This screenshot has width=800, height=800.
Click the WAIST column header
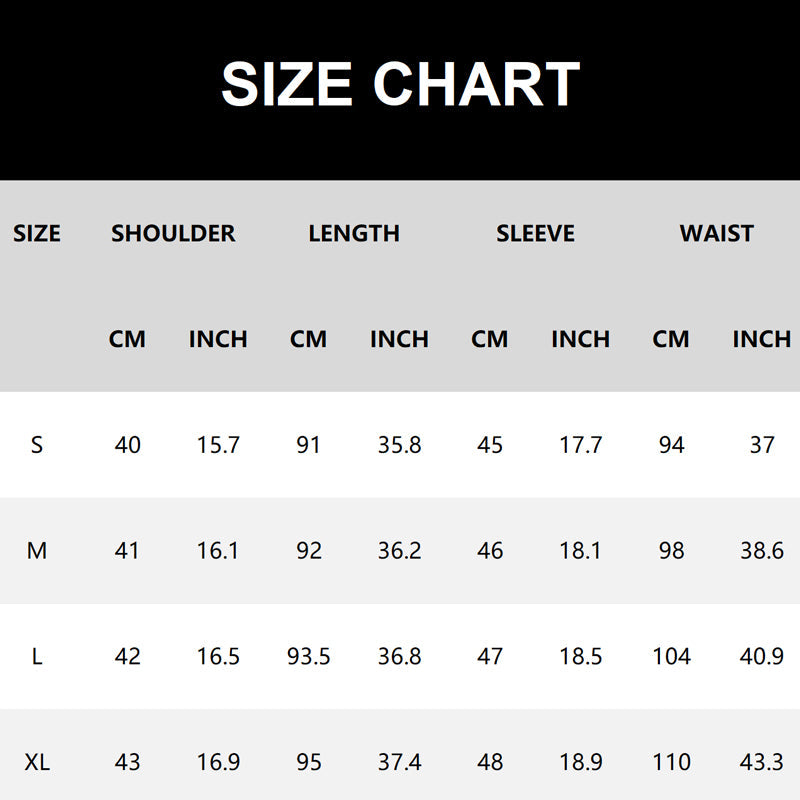tap(716, 234)
